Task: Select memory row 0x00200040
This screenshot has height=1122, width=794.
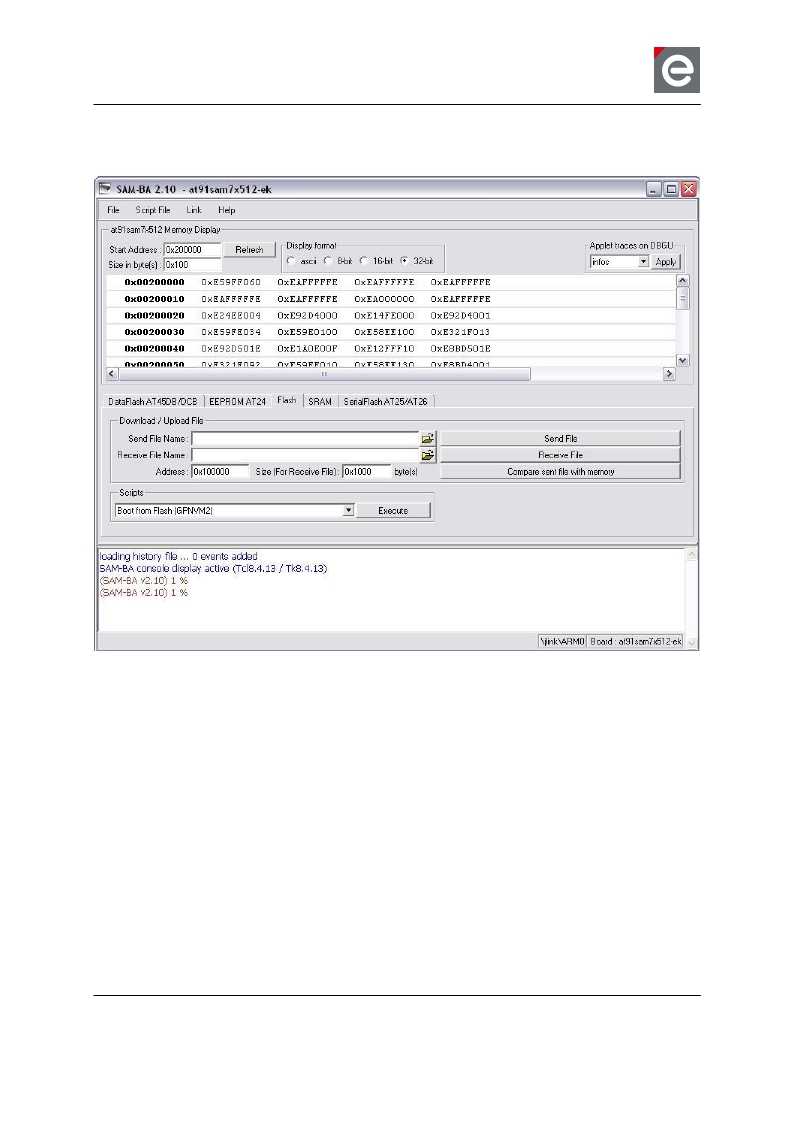Action: click(x=391, y=348)
